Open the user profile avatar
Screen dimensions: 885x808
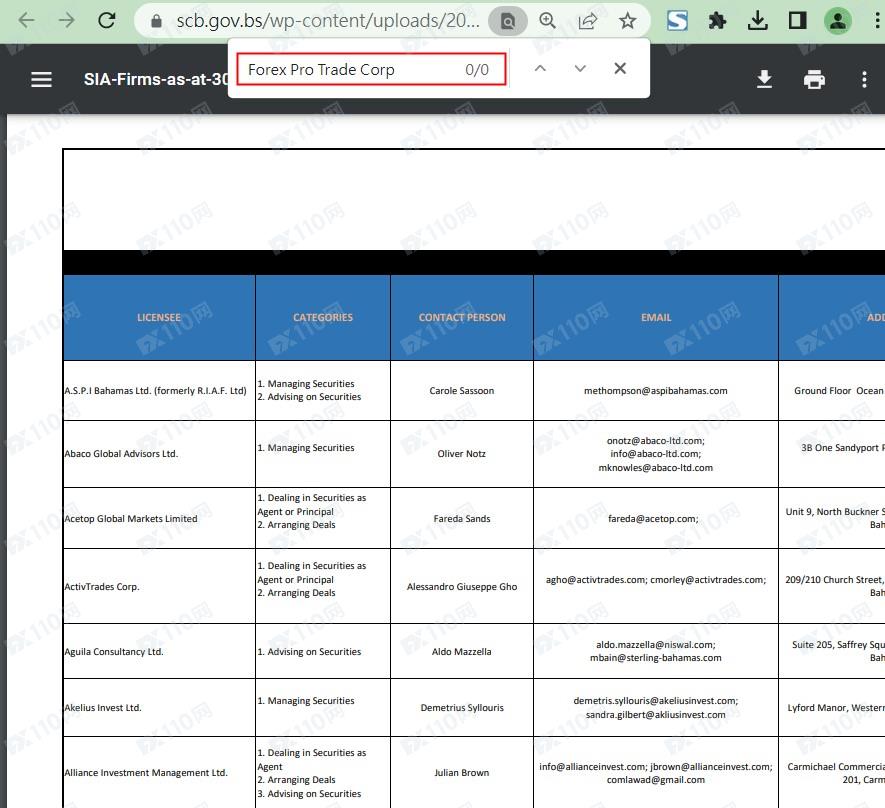coord(837,20)
